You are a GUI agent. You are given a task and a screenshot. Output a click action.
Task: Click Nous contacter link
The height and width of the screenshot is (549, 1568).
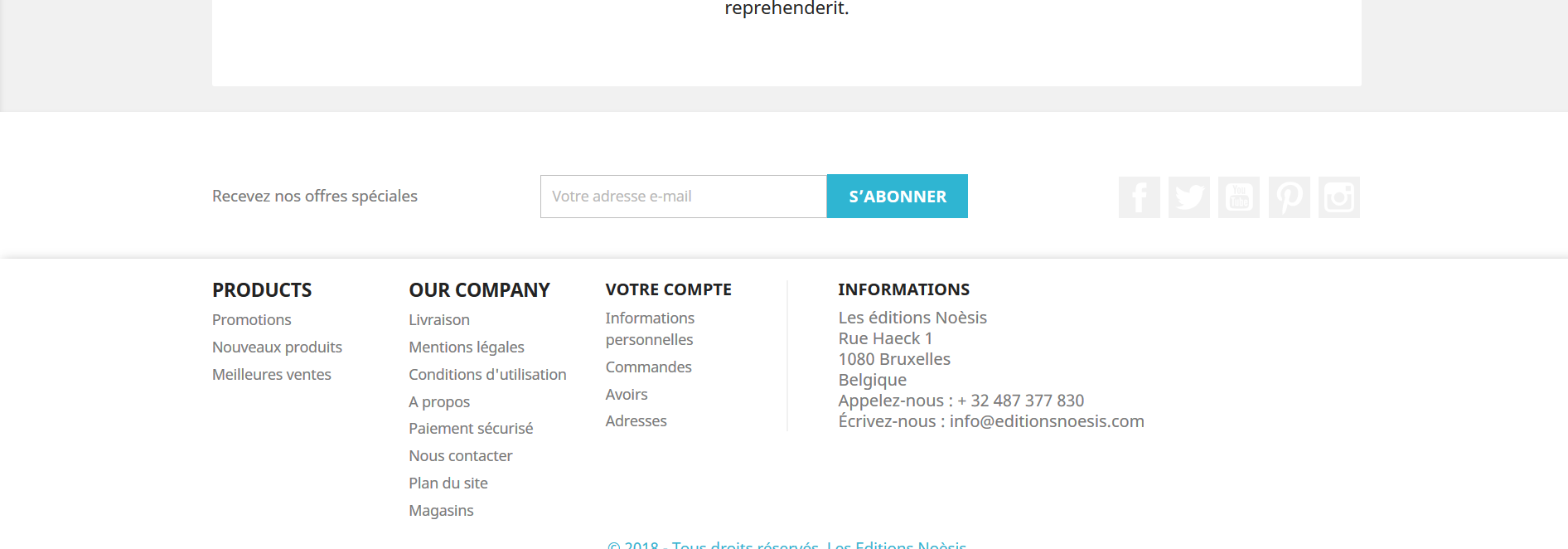click(460, 456)
